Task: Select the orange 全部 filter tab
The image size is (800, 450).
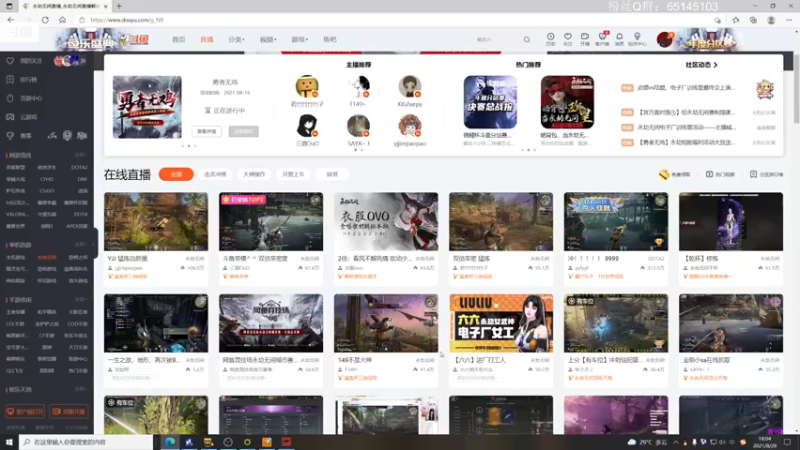Action: (176, 174)
